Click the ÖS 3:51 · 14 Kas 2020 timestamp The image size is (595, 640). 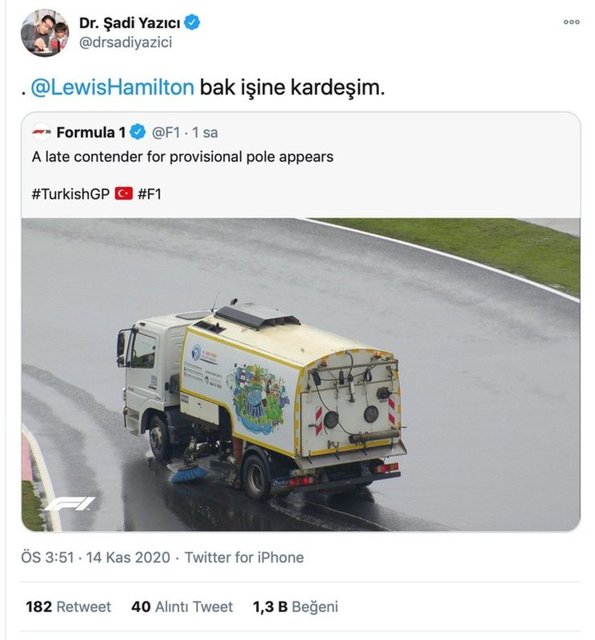[95, 557]
